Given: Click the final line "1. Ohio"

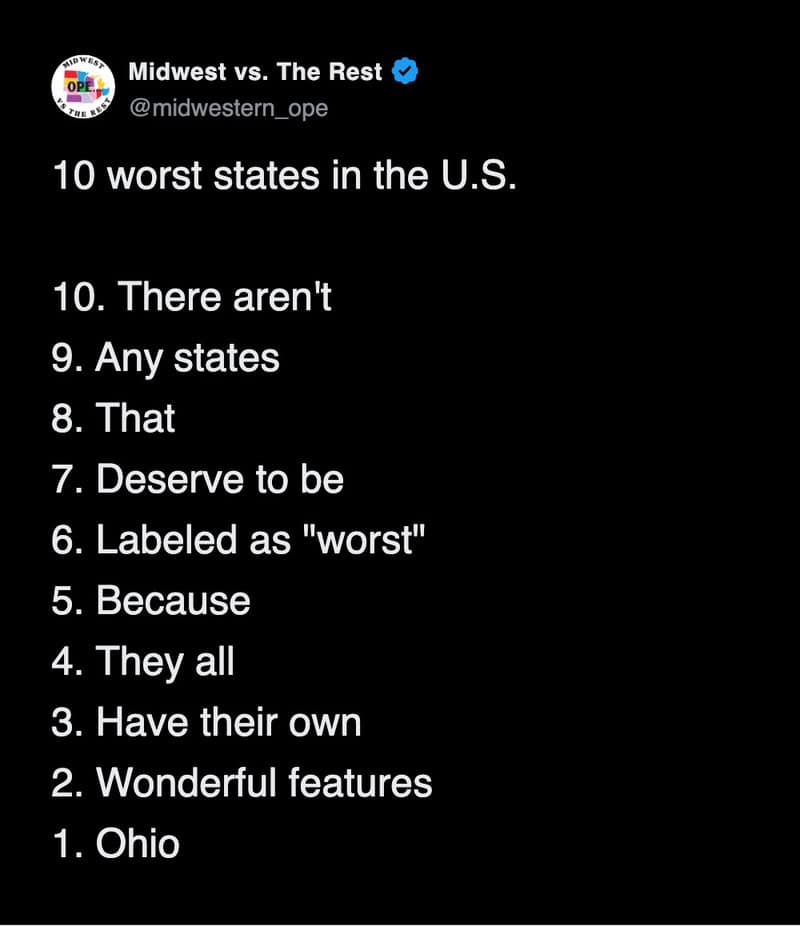Looking at the screenshot, I should click(116, 843).
